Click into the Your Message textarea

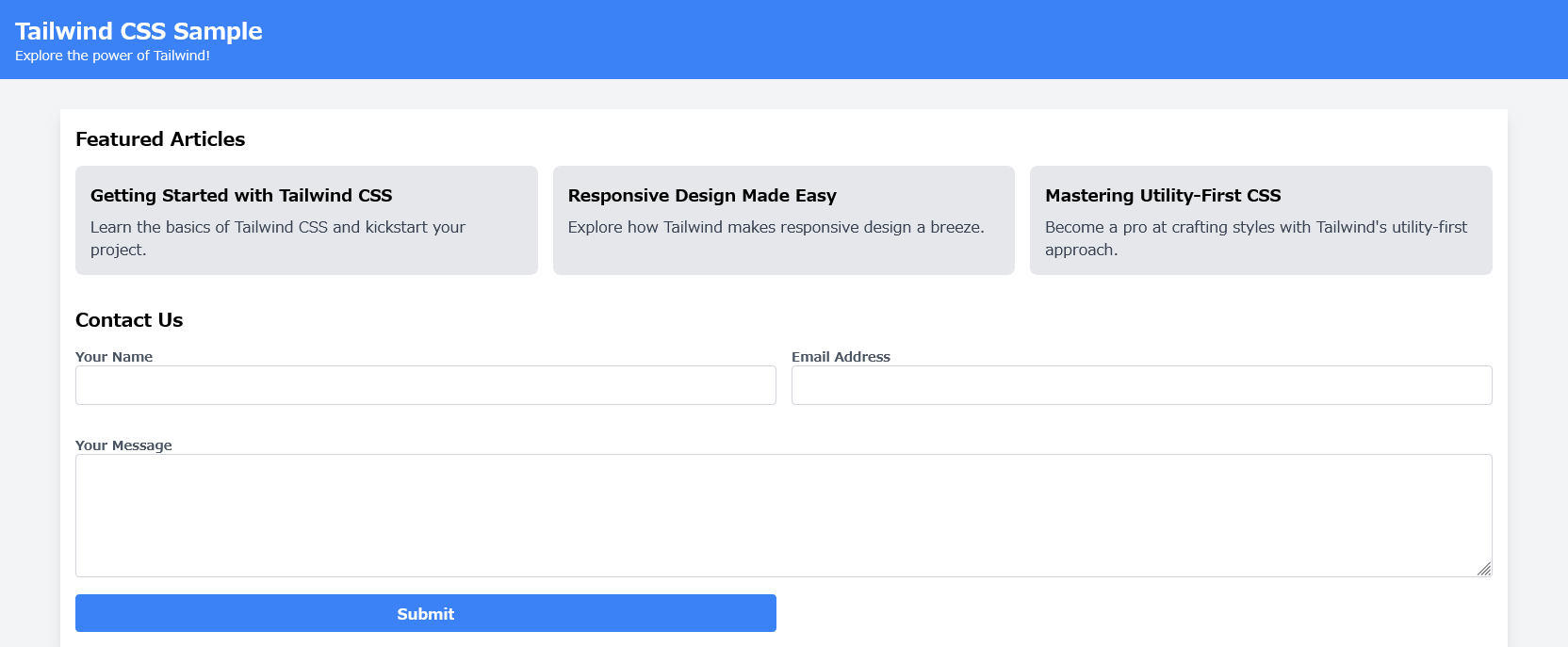784,515
